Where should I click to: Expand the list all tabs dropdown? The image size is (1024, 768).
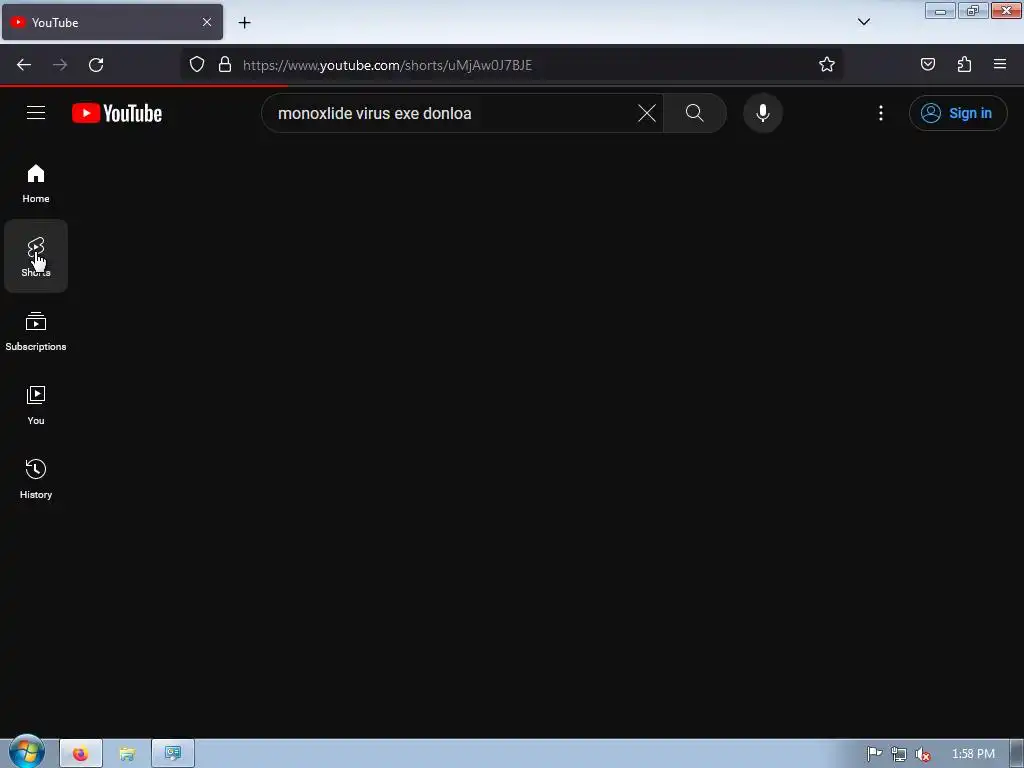(864, 22)
